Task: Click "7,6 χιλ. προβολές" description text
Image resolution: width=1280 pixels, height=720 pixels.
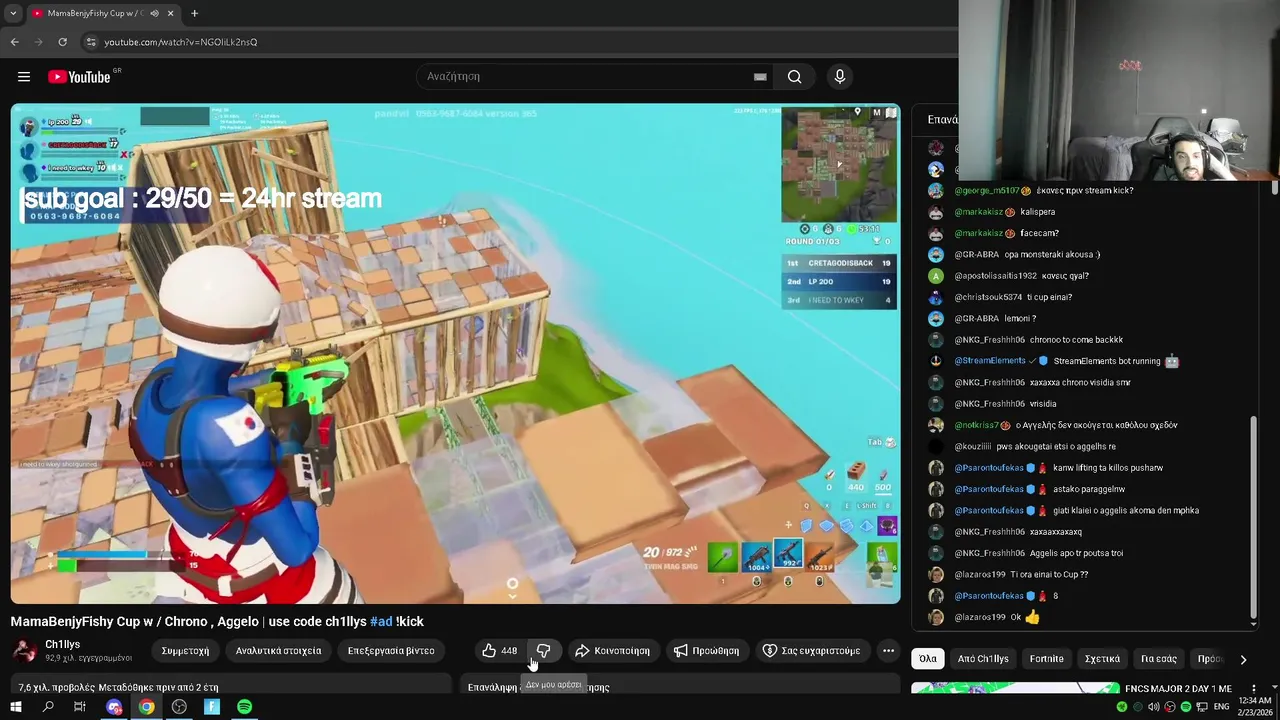Action: click(x=57, y=688)
